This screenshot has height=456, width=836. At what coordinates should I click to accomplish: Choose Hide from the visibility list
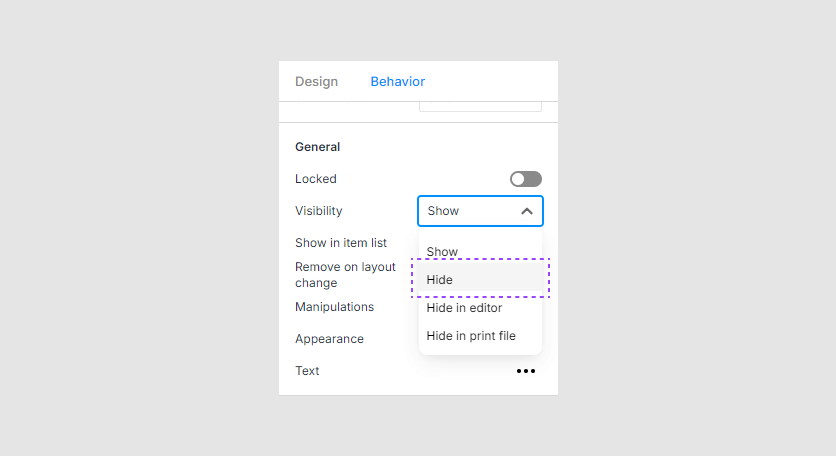click(440, 280)
